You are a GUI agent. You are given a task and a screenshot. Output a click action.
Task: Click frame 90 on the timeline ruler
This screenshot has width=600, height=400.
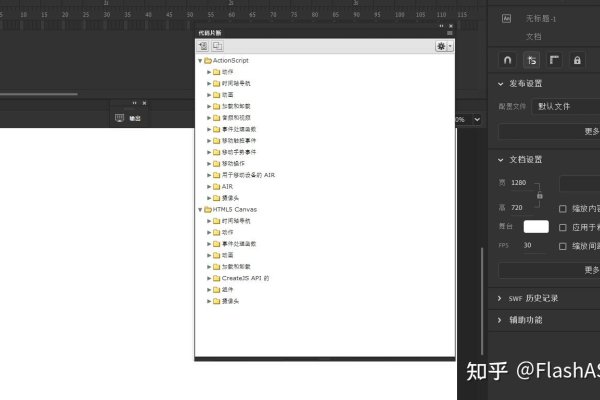click(356, 15)
